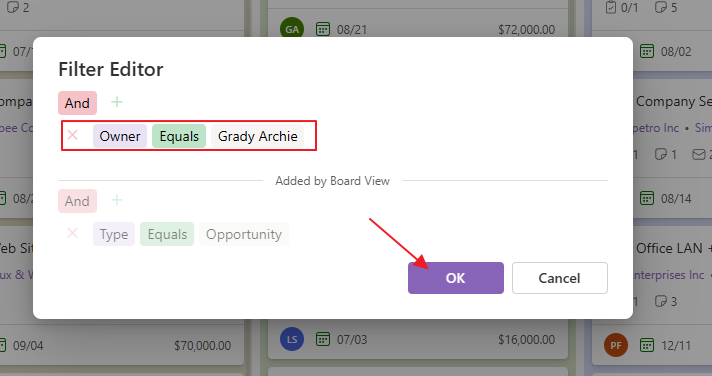Click calendar icon beside 12/11 date
The width and height of the screenshot is (712, 376).
(x=647, y=345)
